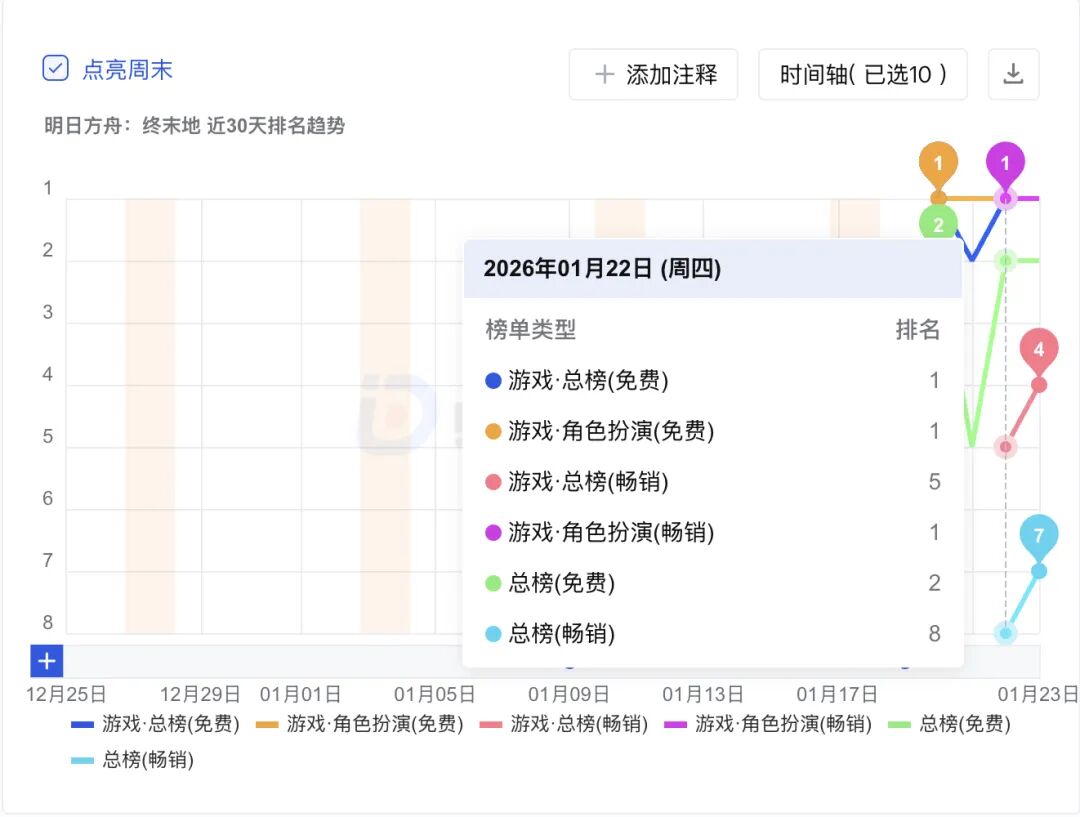Open the 时间轴(已选10) selector

(862, 74)
